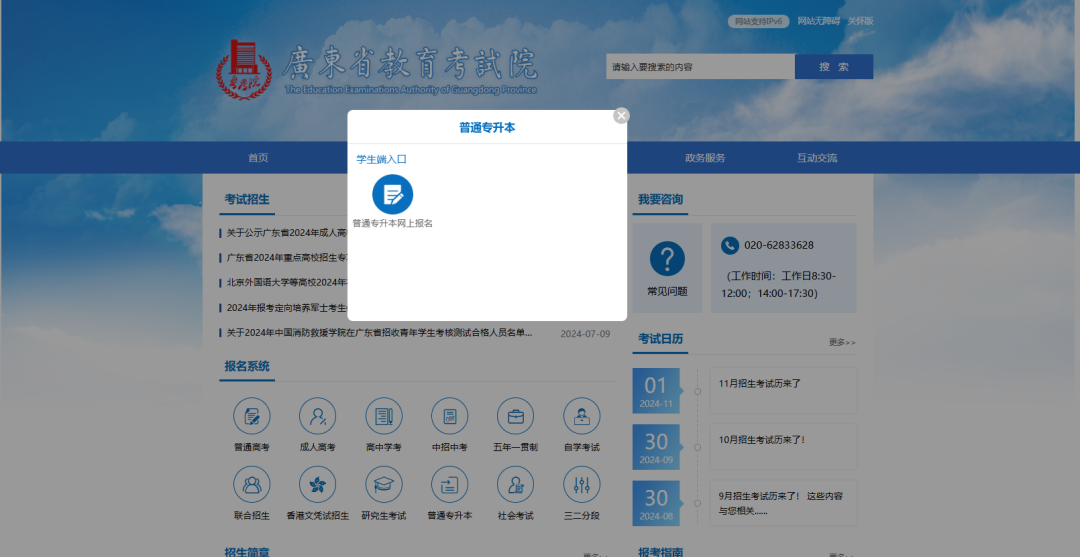The width and height of the screenshot is (1080, 557).
Task: Click the 中招中考 icon
Action: pos(449,416)
